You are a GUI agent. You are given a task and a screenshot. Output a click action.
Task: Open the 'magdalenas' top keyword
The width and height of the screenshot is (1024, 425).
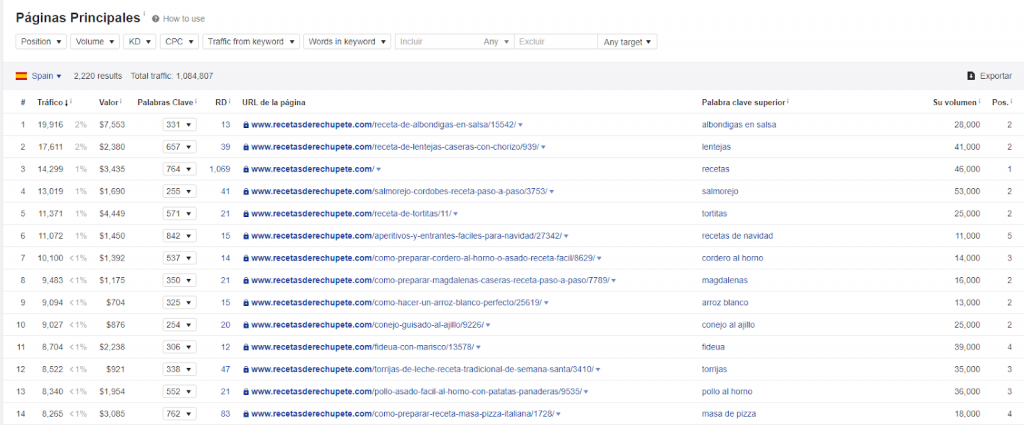724,280
